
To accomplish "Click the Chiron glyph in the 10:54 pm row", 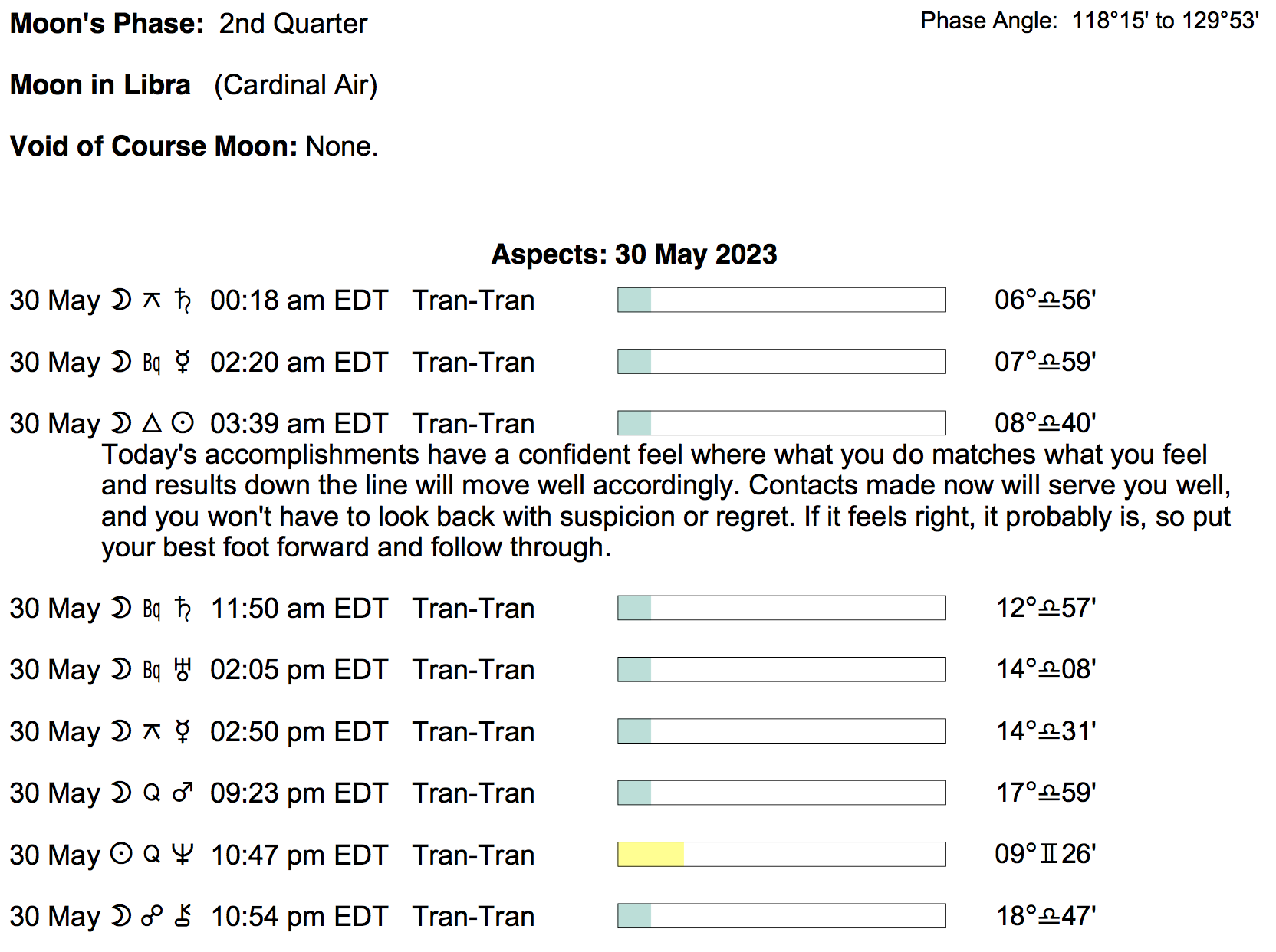I will point(183,916).
